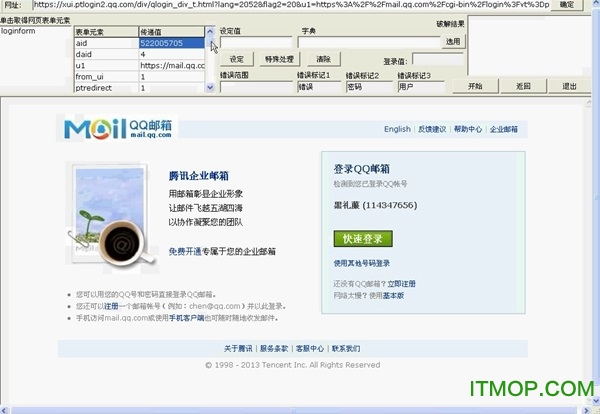This screenshot has width=600, height=414.
Task: Open the 客服中心 footer link
Action: click(x=310, y=349)
